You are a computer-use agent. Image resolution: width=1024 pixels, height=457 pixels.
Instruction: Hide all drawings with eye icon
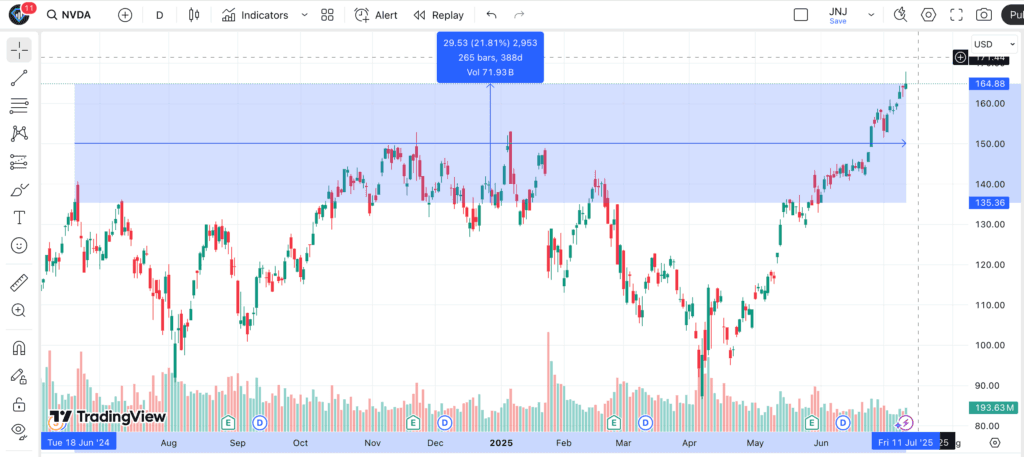[x=19, y=431]
